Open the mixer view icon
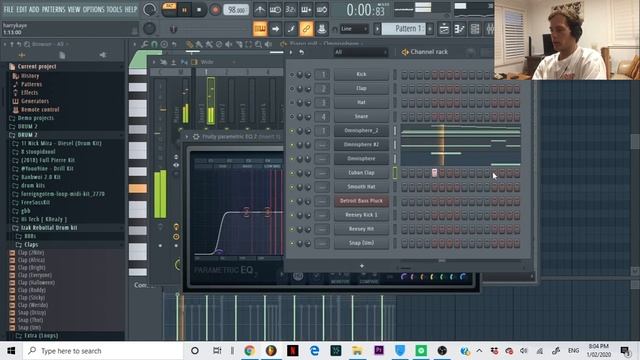This screenshot has height=360, width=640. pos(489,29)
